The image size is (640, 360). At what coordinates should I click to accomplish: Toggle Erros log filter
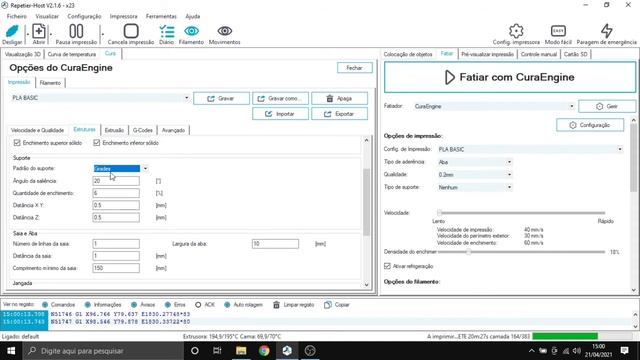click(x=167, y=305)
